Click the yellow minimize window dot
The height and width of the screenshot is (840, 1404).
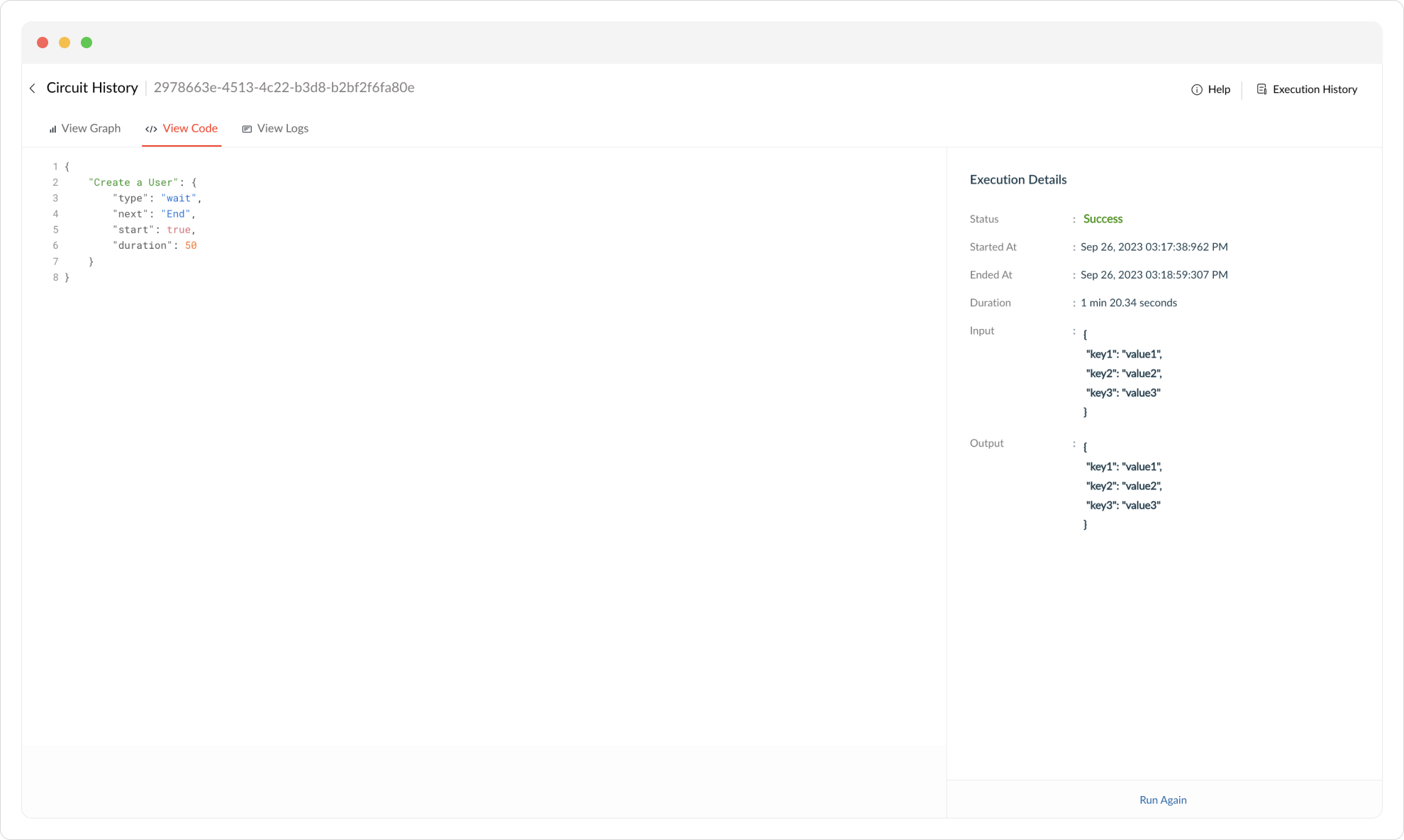coord(65,43)
